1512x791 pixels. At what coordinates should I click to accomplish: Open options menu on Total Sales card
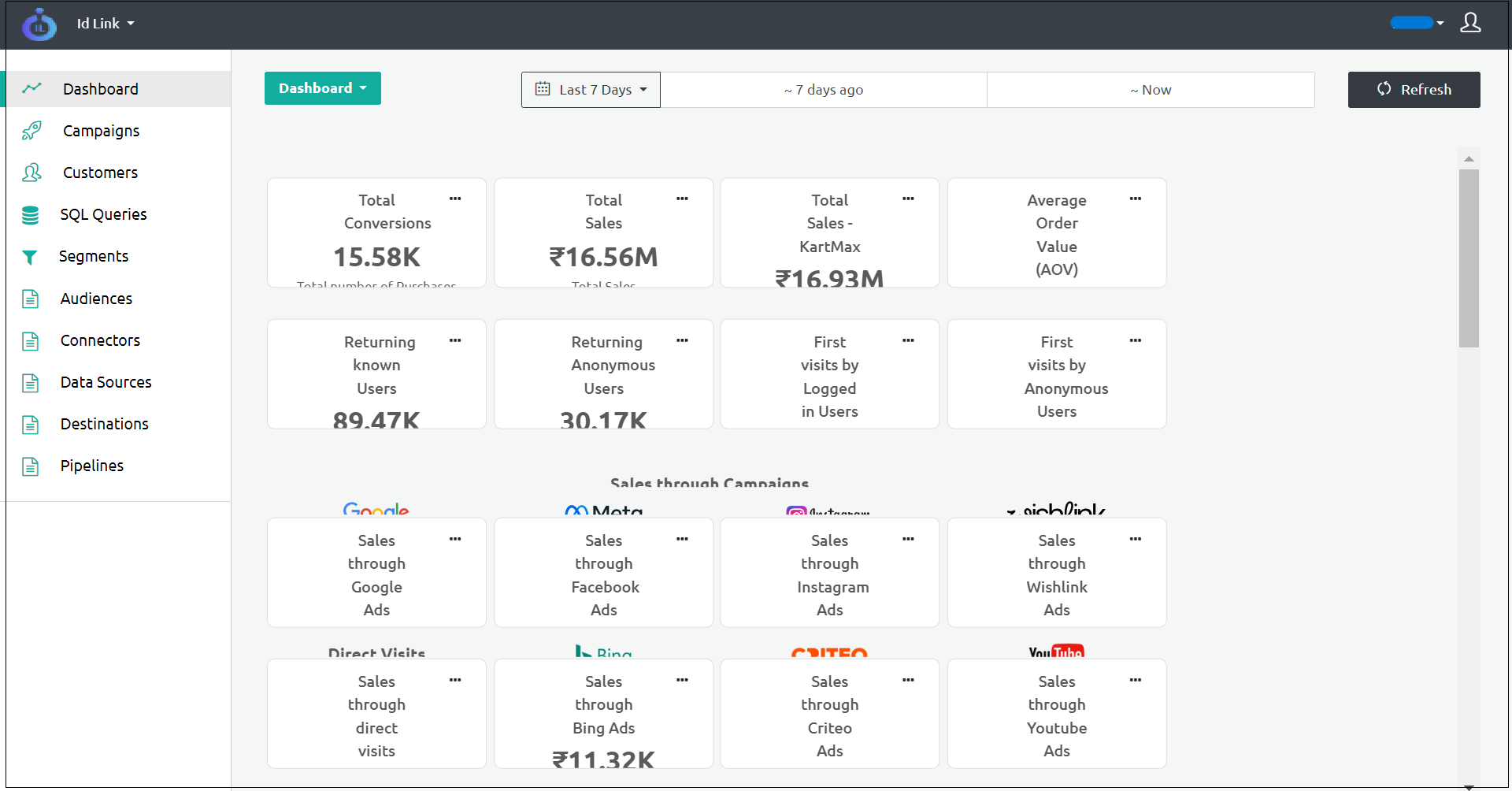pos(682,199)
